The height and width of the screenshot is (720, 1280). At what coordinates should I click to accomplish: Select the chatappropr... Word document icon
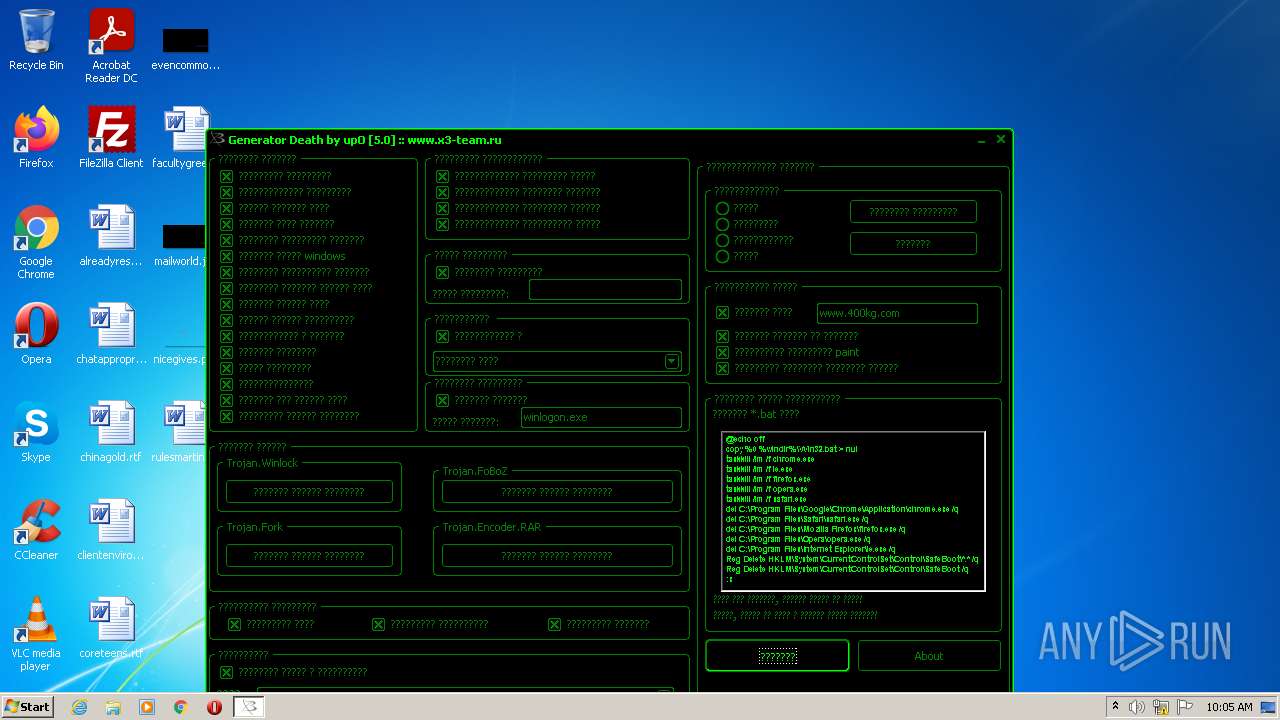tap(111, 334)
